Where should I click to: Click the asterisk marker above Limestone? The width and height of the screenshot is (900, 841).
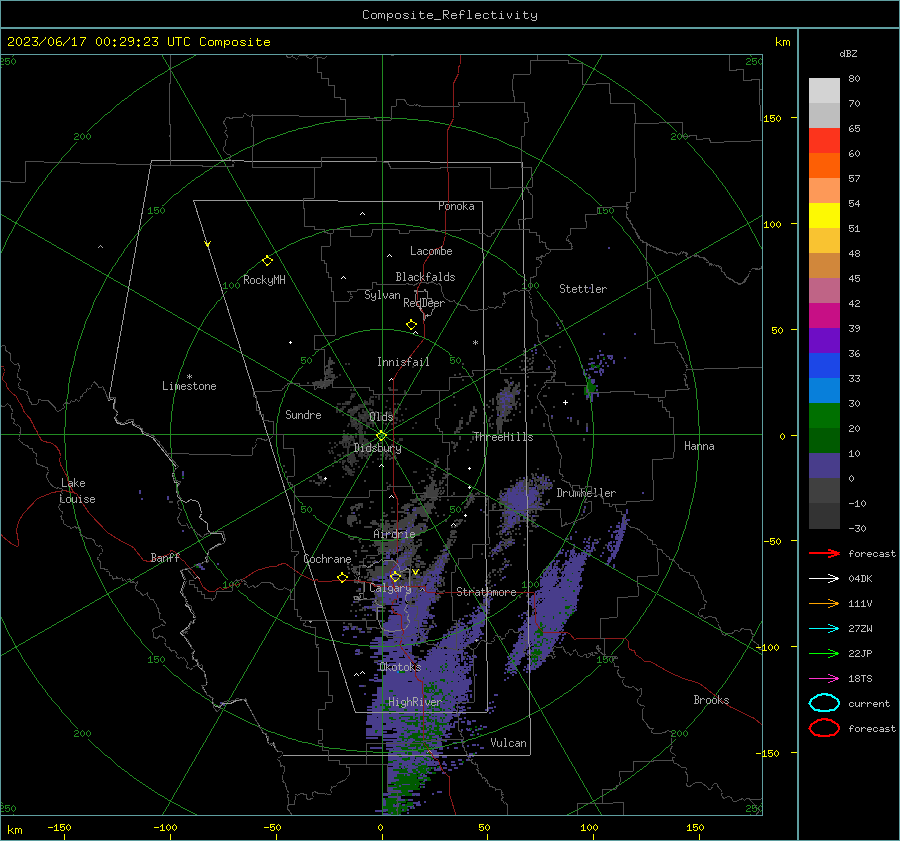[189, 377]
